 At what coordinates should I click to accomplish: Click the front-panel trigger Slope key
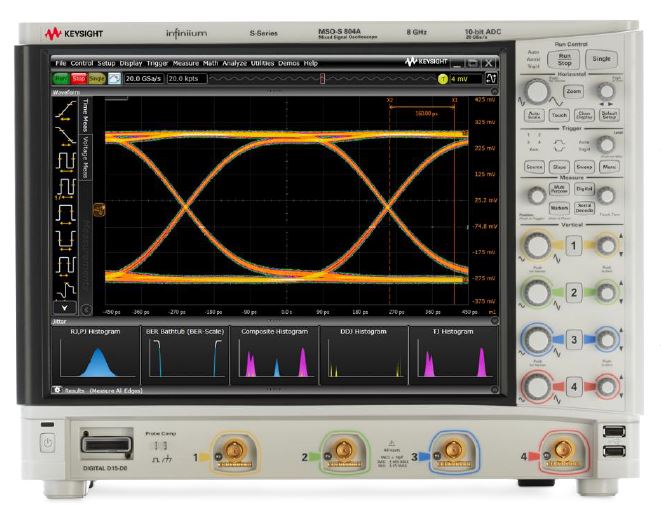[x=559, y=167]
